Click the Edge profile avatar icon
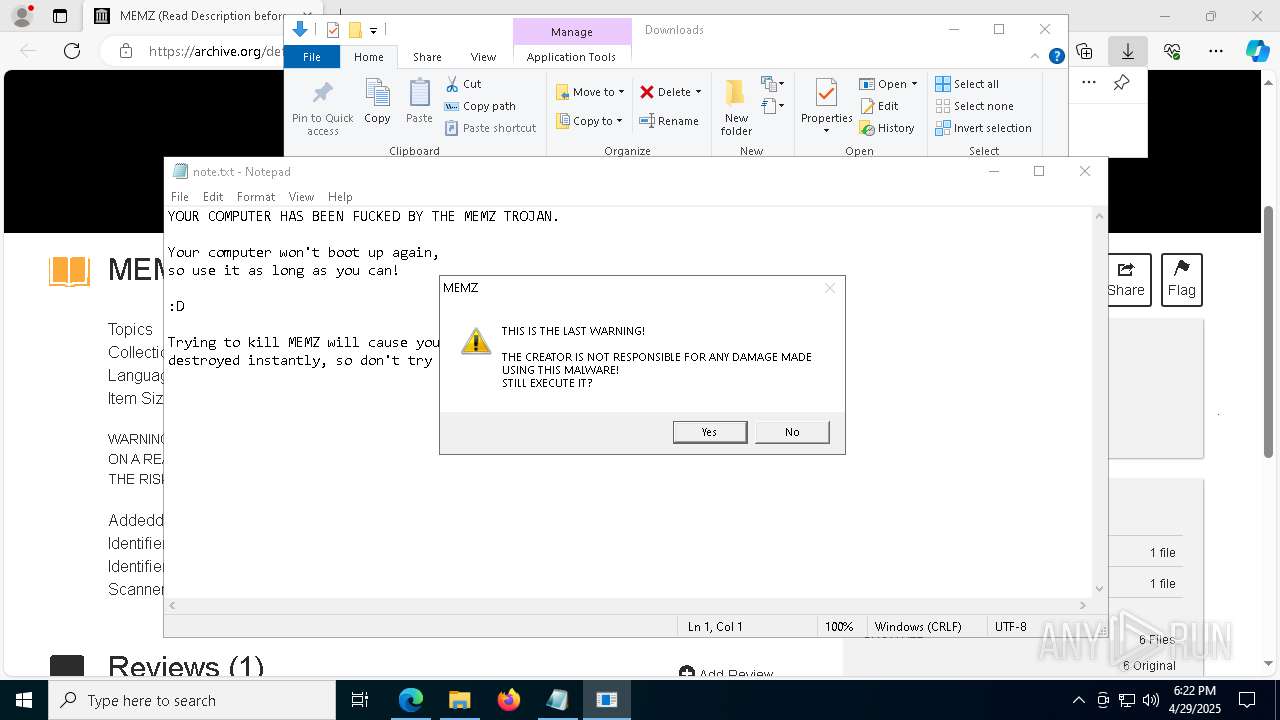1280x720 pixels. [x=21, y=16]
